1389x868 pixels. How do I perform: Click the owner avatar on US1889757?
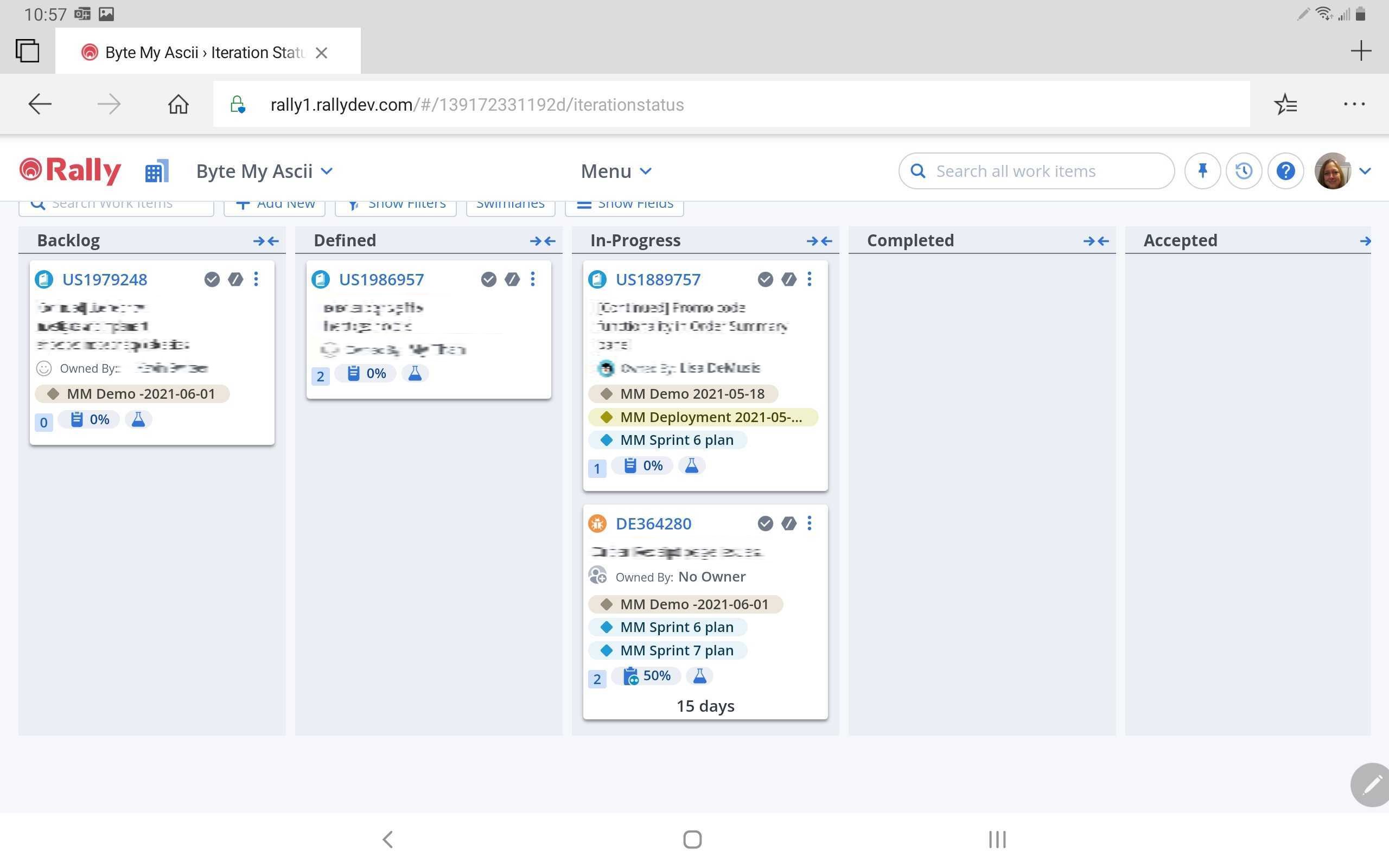click(x=606, y=368)
